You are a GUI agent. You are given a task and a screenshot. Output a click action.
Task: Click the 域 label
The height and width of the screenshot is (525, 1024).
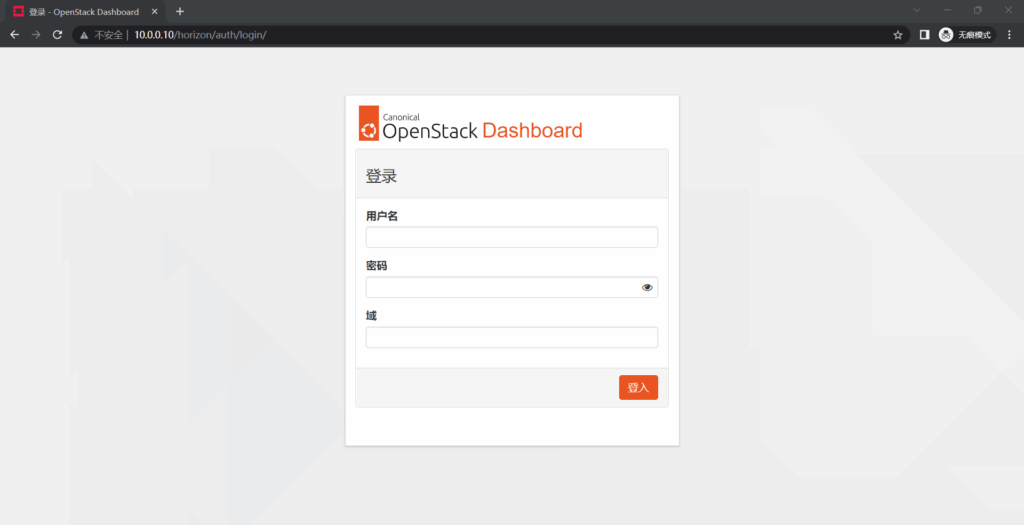pyautogui.click(x=371, y=316)
